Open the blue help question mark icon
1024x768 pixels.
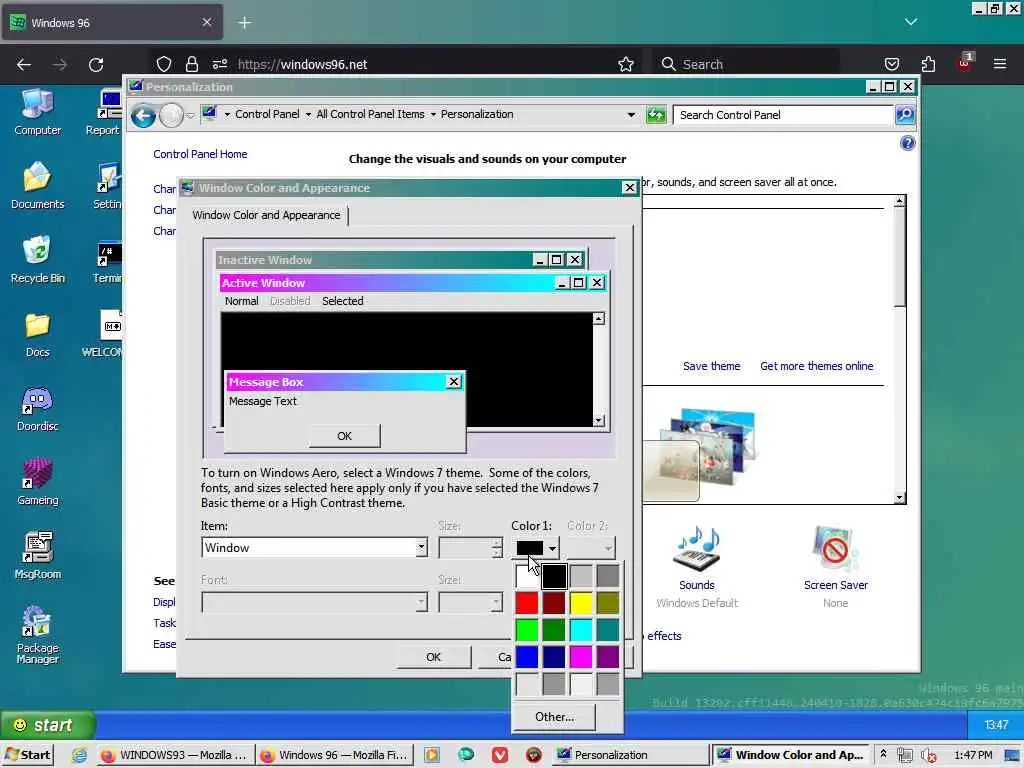click(907, 143)
